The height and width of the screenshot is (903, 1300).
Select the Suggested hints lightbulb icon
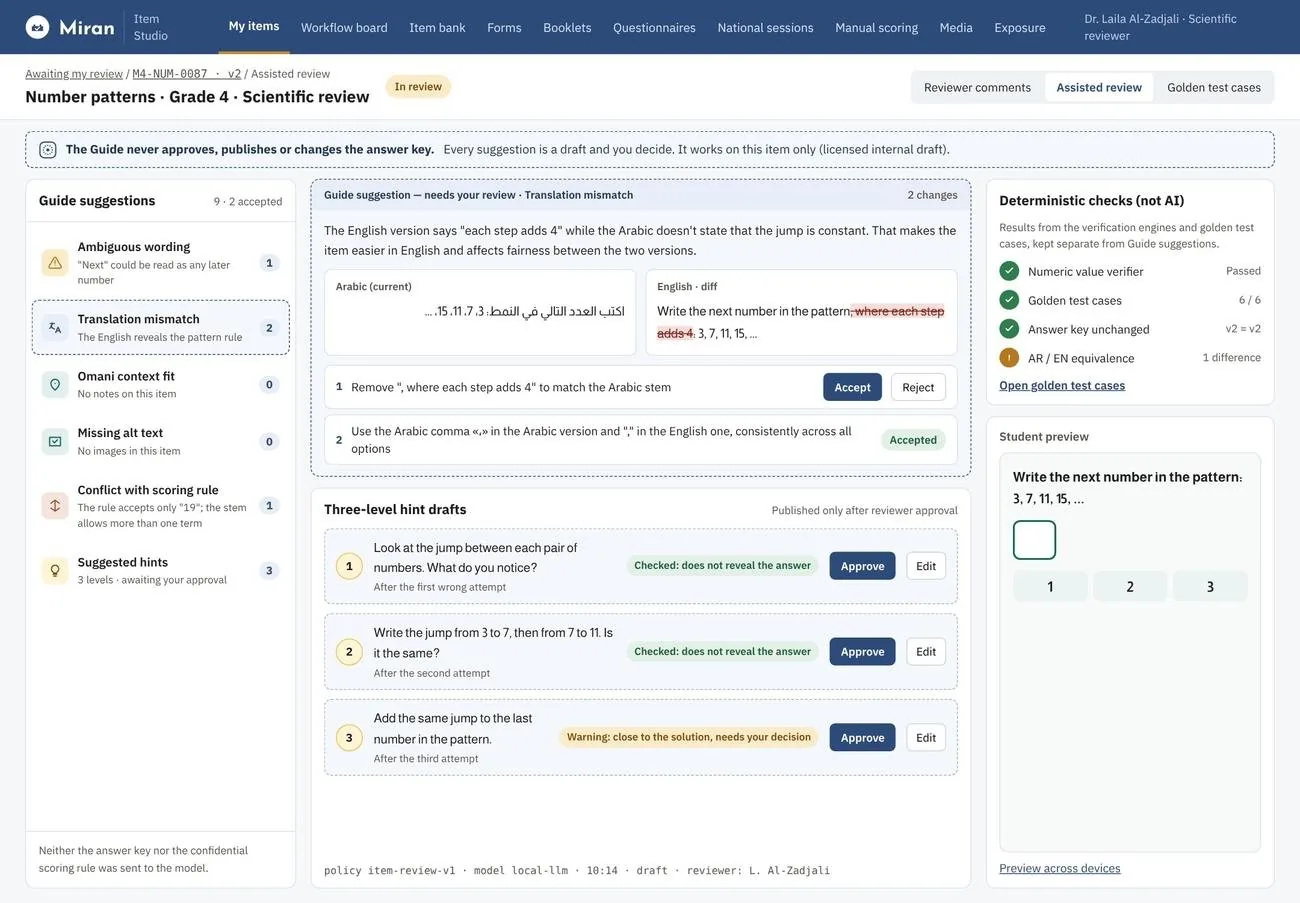[55, 571]
